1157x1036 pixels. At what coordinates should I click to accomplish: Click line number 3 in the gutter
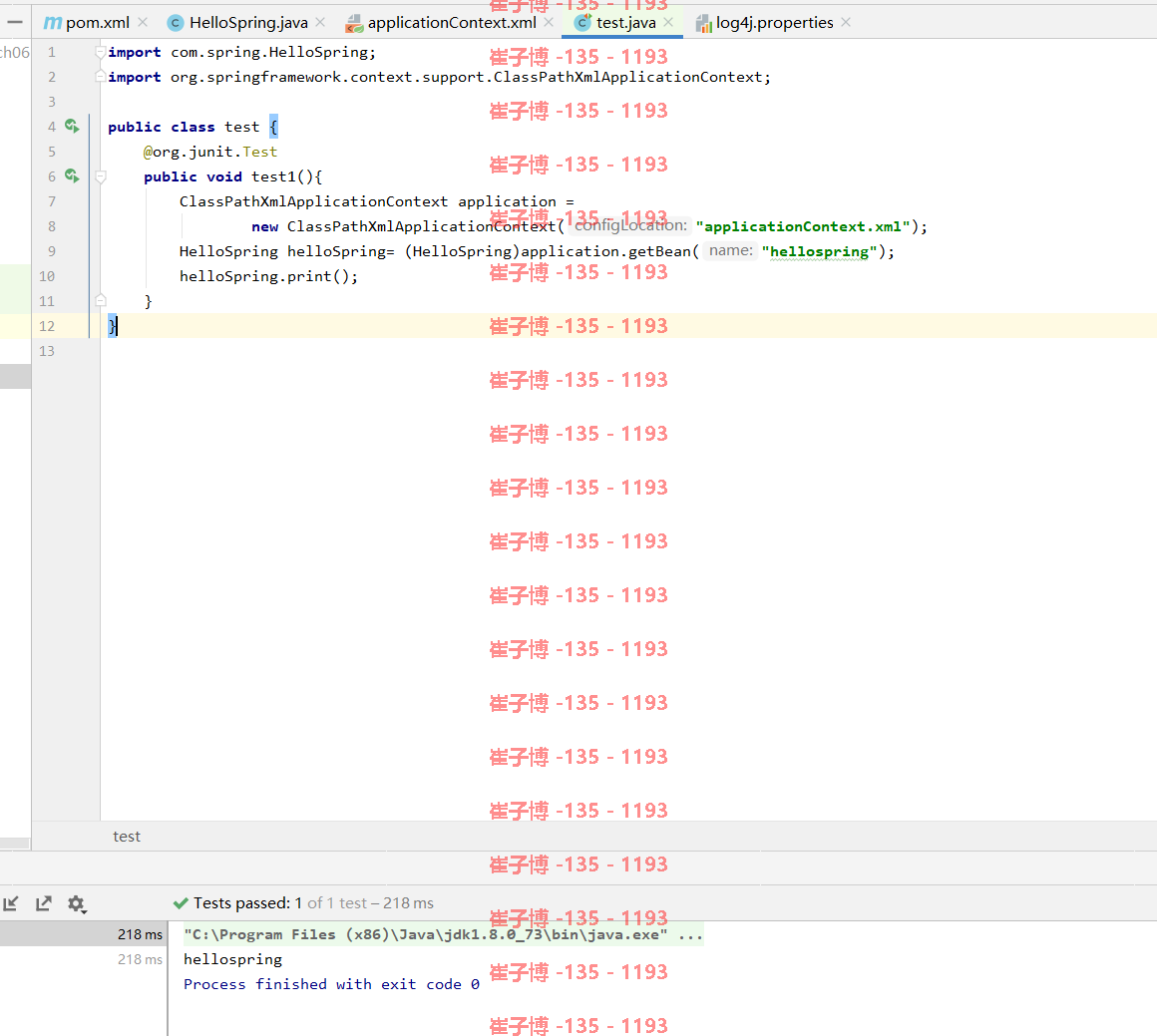(52, 102)
